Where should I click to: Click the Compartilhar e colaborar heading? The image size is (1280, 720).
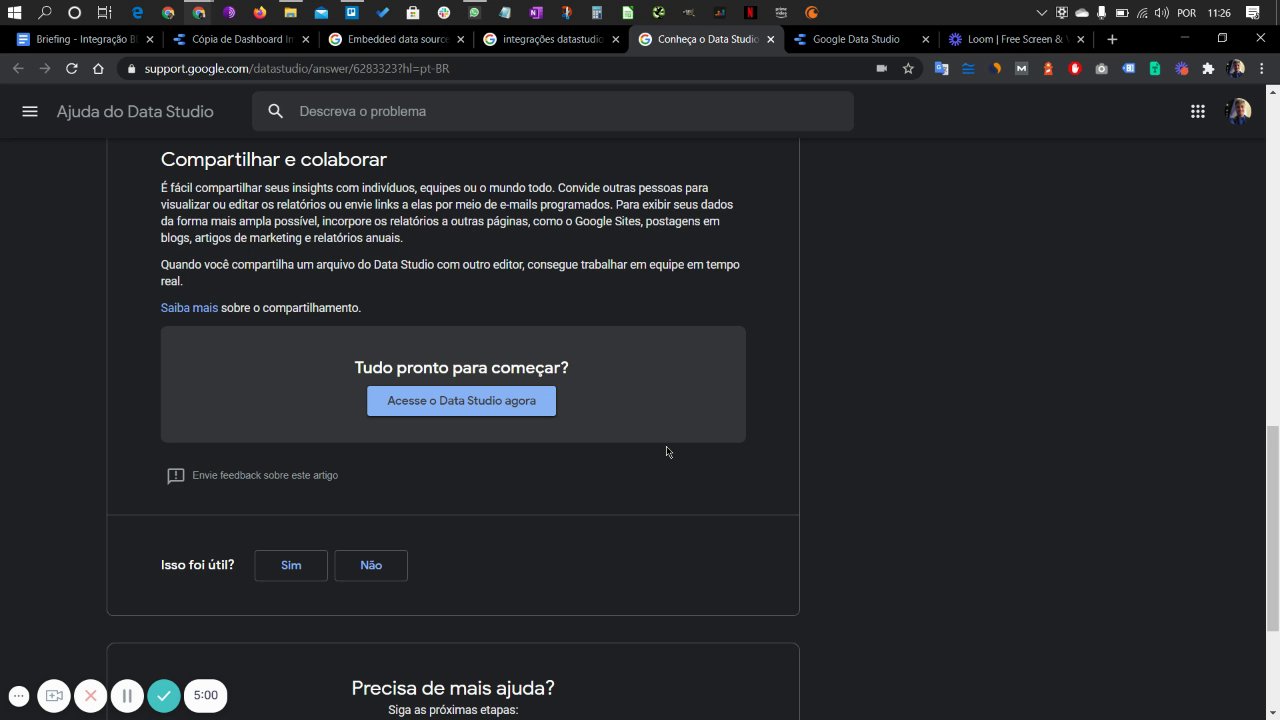(274, 159)
